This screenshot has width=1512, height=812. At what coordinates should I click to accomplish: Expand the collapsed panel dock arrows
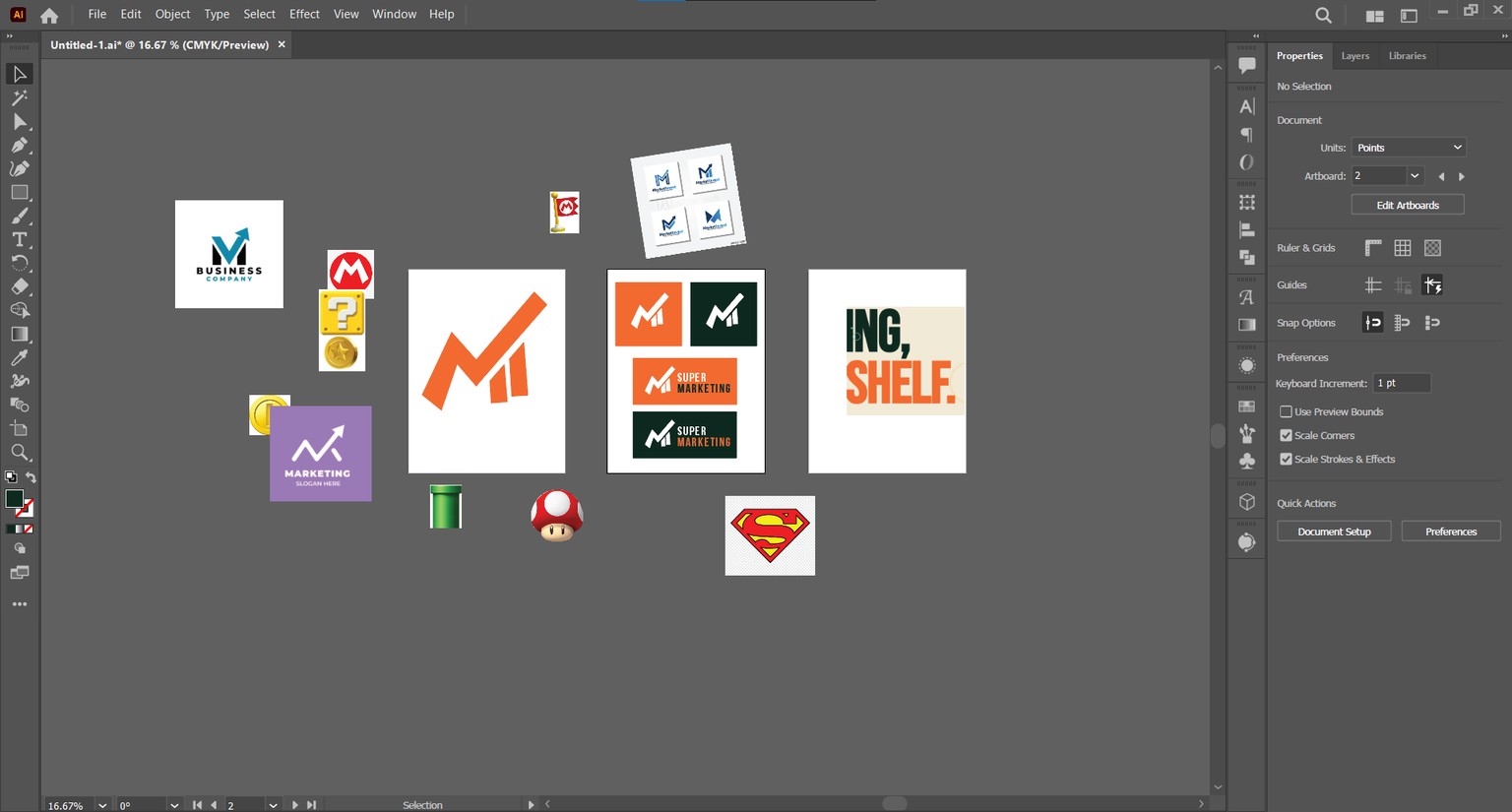(x=1256, y=36)
